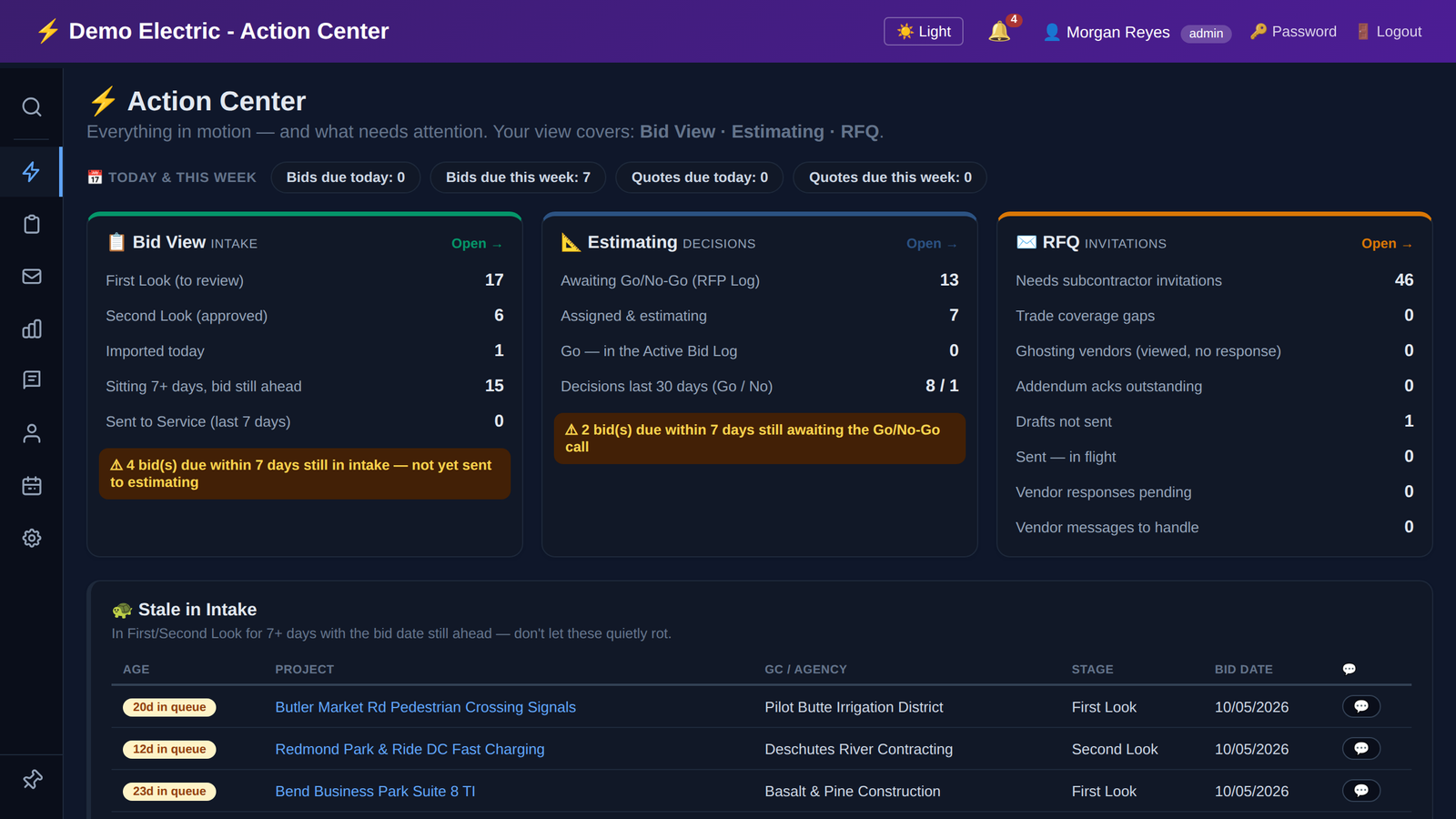
Task: Click Pilot Butte Irrigation District cell
Action: point(854,707)
